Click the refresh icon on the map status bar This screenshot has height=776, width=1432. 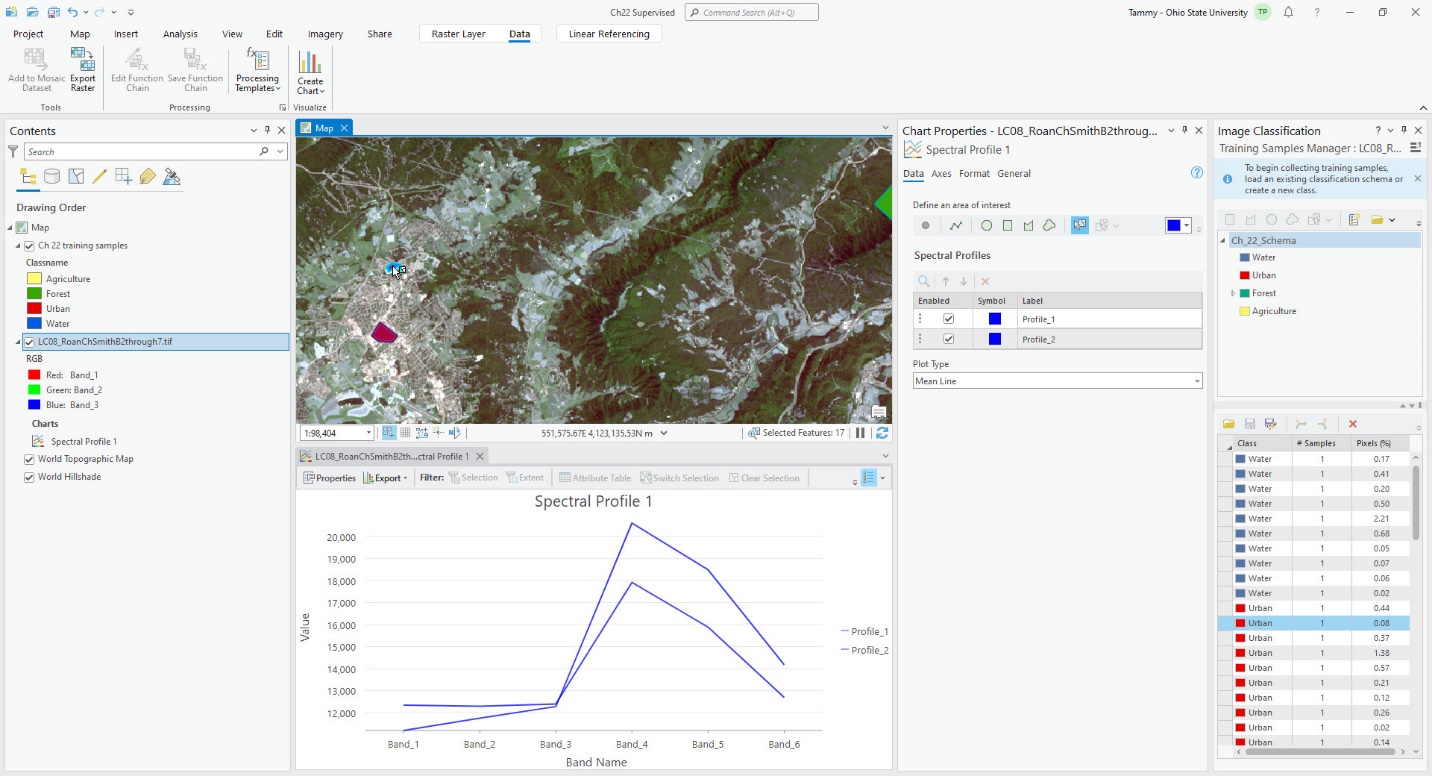[x=882, y=433]
